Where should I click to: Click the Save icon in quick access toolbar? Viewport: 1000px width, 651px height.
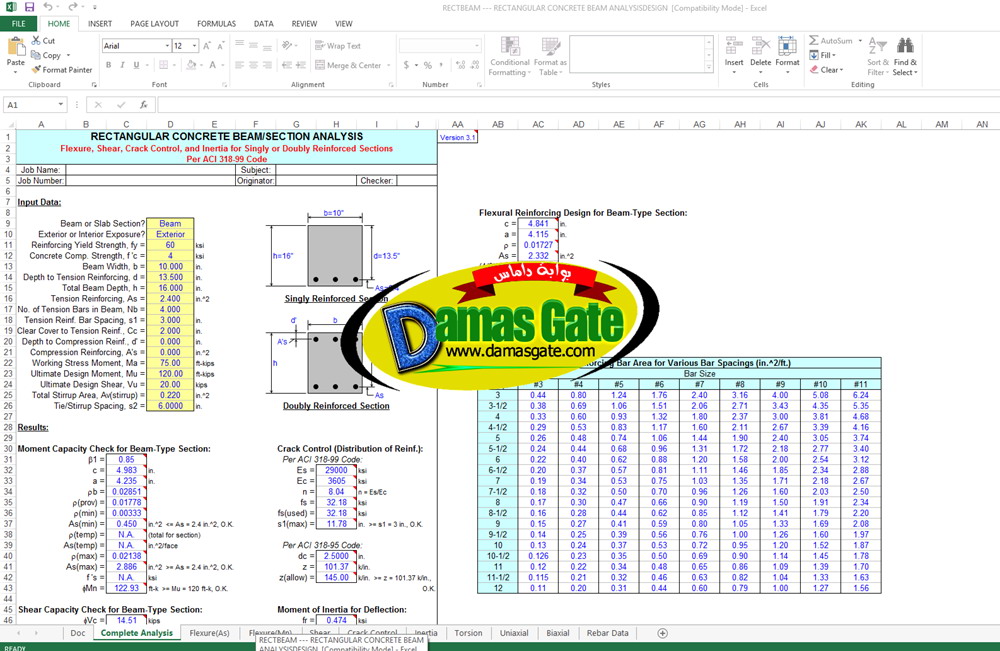click(x=29, y=7)
